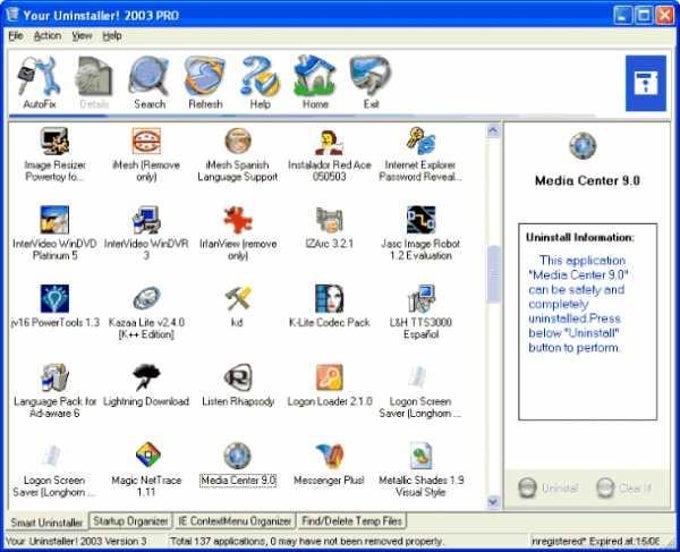The width and height of the screenshot is (680, 552).
Task: Open the Help menu
Action: [x=112, y=36]
